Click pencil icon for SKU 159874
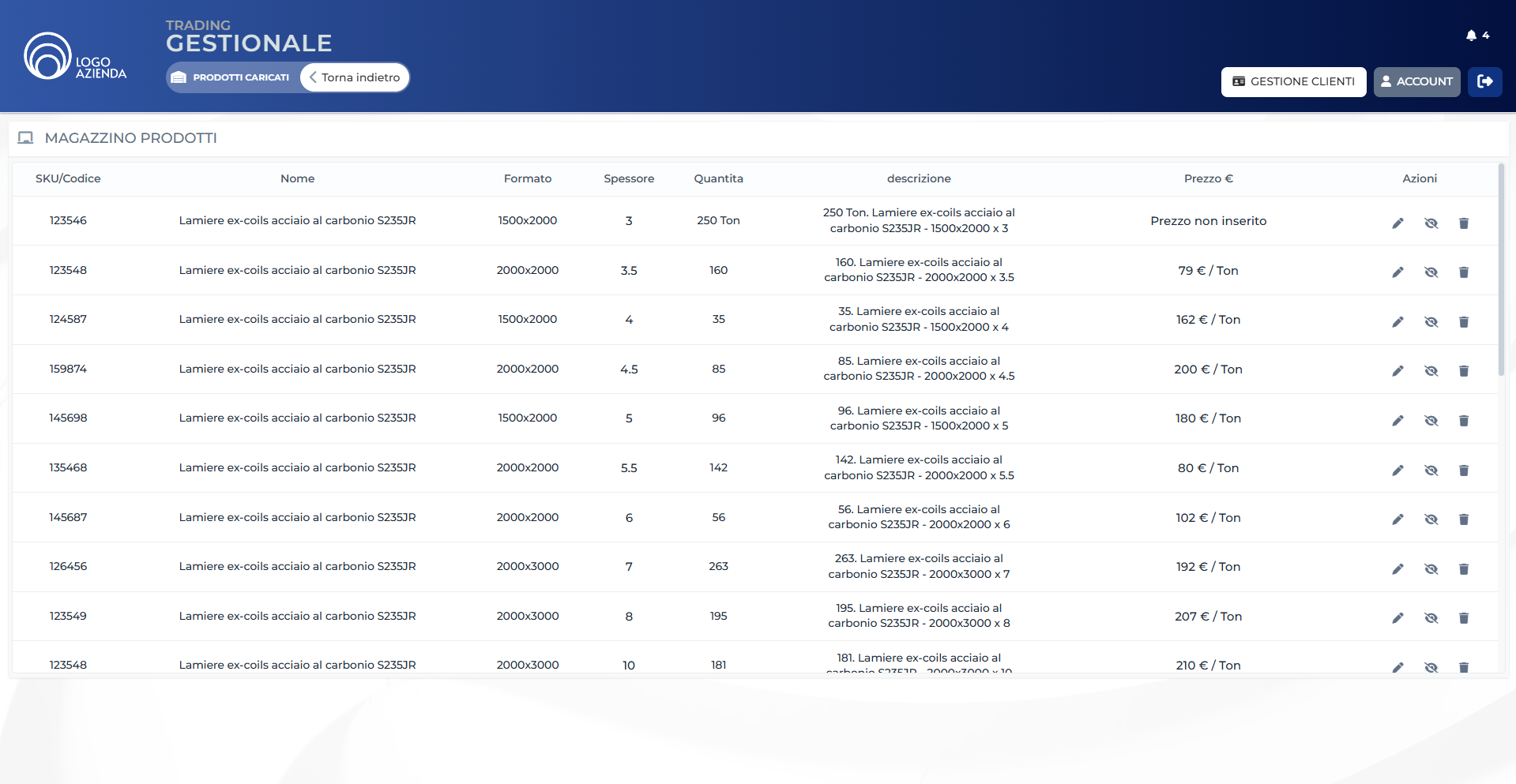1516x784 pixels. pyautogui.click(x=1398, y=371)
